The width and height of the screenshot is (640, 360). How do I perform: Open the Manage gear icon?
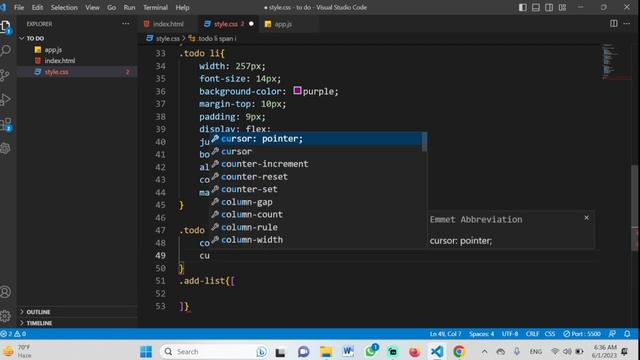pyautogui.click(x=6, y=316)
